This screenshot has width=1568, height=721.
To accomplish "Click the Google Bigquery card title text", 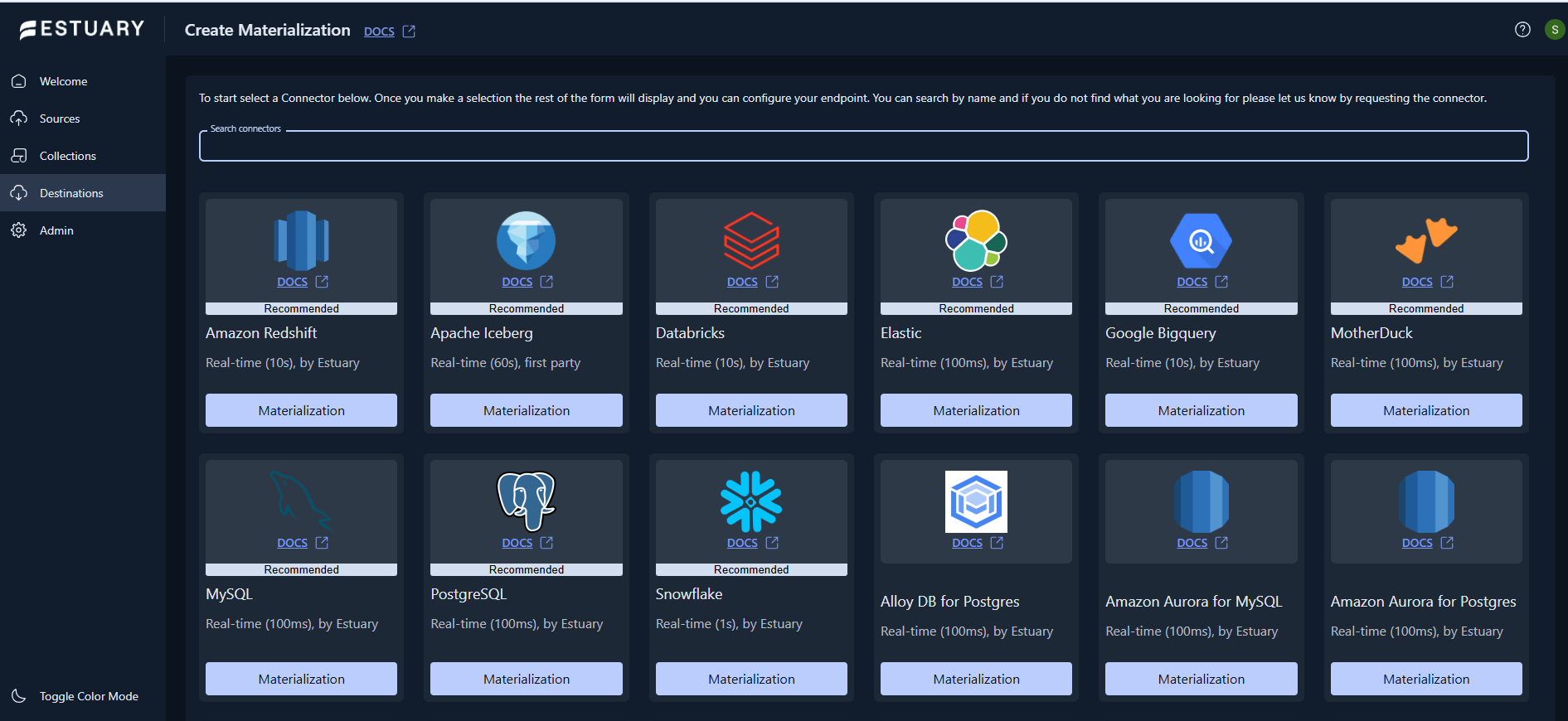I will click(x=1160, y=333).
